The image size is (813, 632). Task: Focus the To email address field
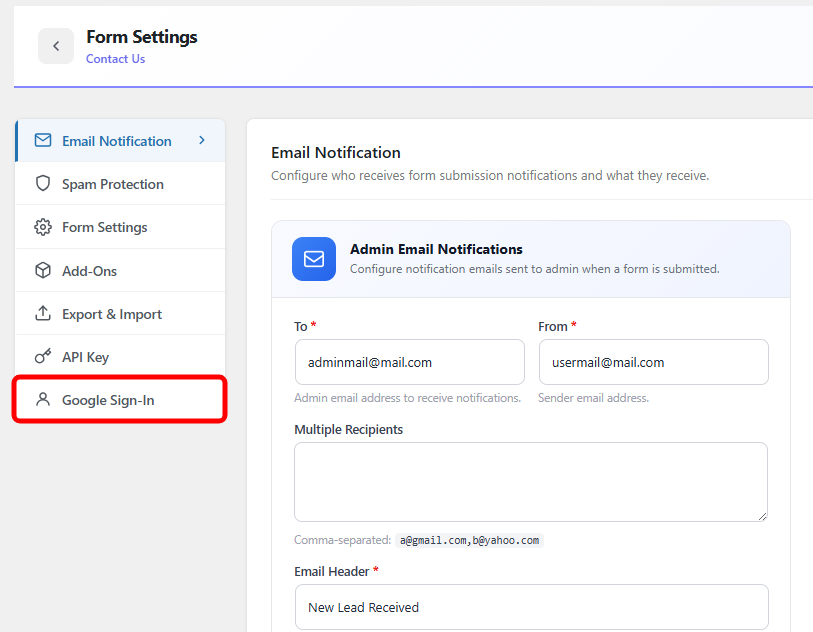click(409, 362)
